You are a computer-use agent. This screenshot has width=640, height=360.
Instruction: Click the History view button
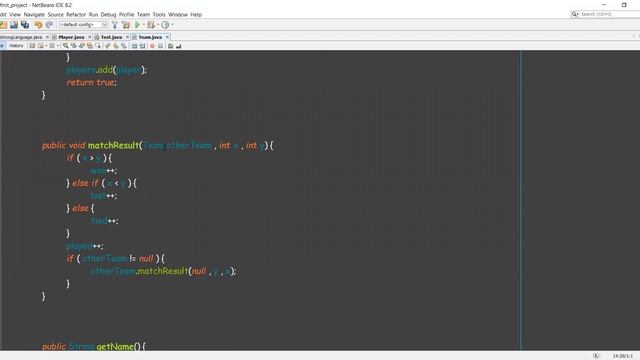[x=16, y=46]
